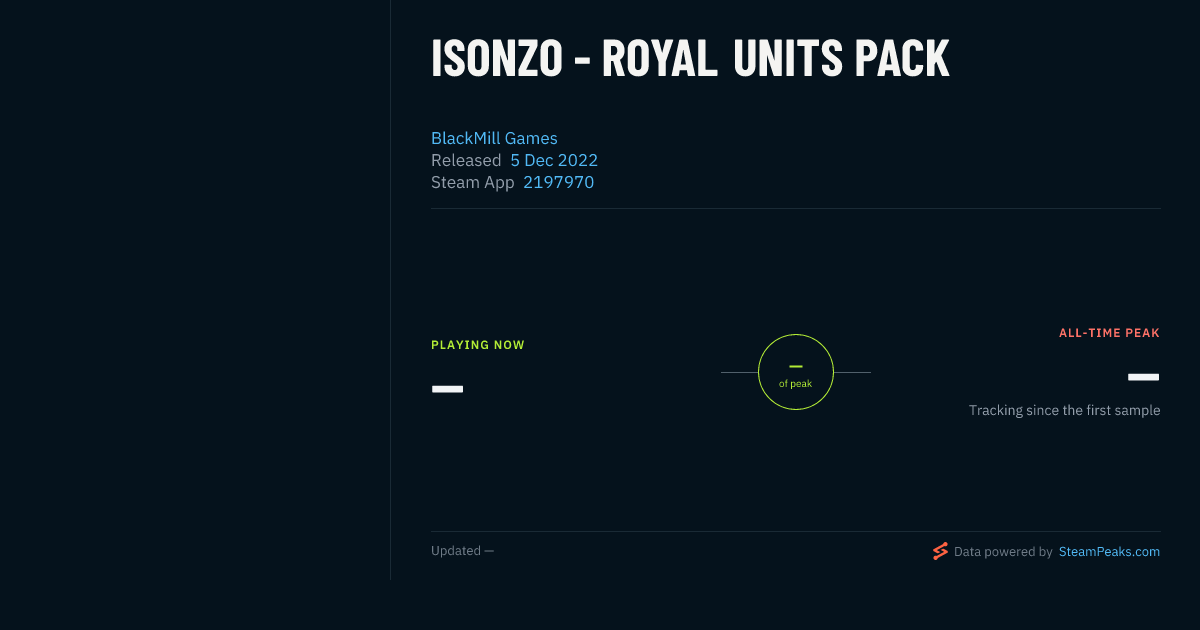Open the SteamPeaks.com link

tap(1109, 551)
